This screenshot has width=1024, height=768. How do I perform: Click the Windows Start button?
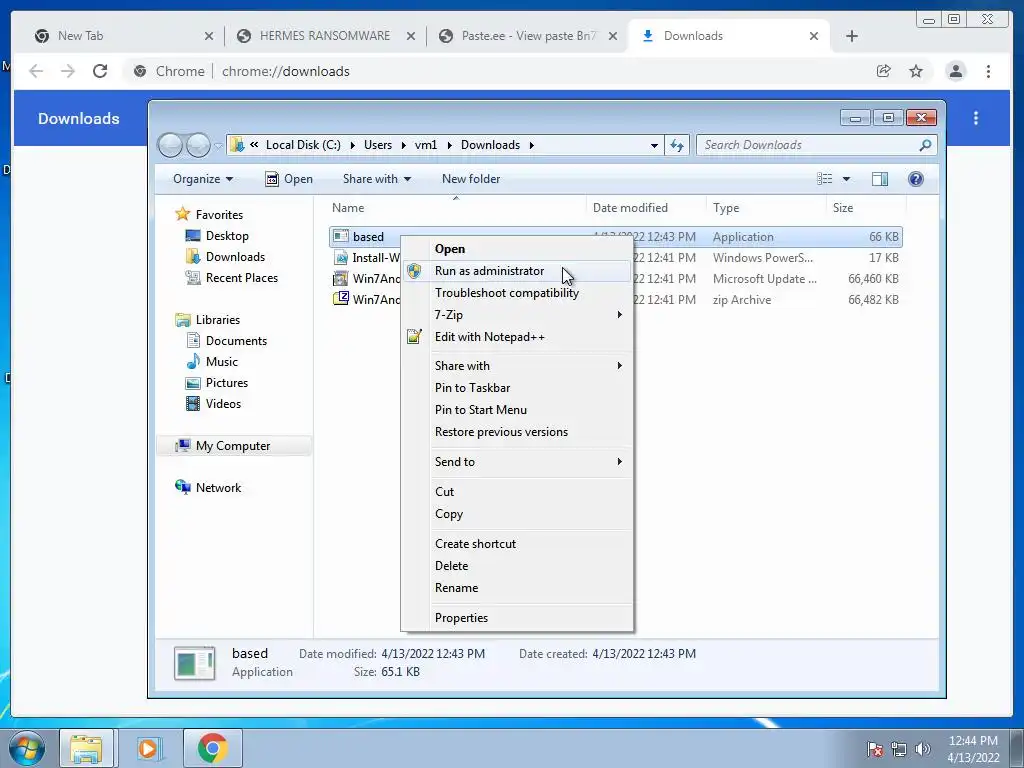tap(26, 748)
